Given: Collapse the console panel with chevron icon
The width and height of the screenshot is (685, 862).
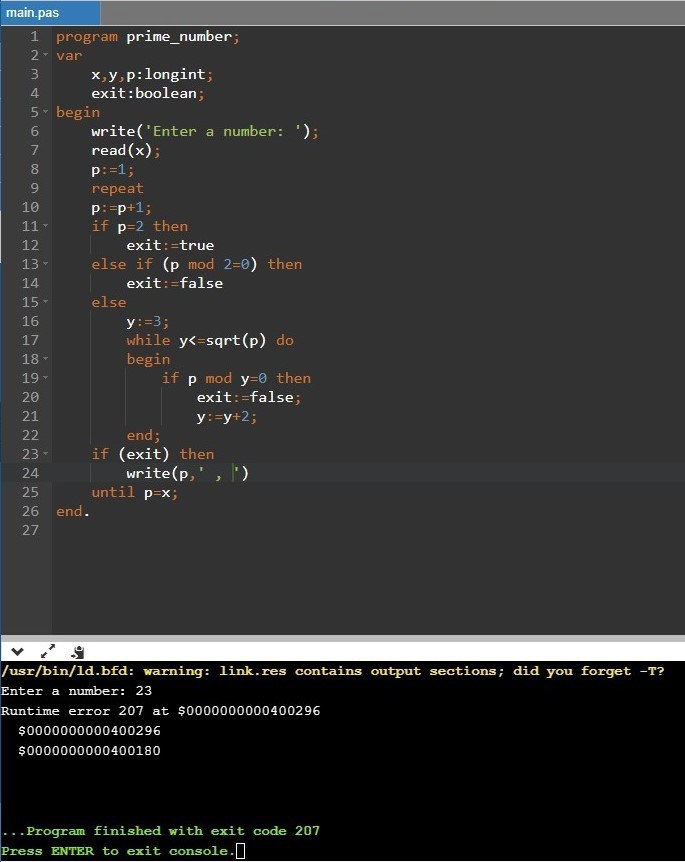Looking at the screenshot, I should coord(16,651).
